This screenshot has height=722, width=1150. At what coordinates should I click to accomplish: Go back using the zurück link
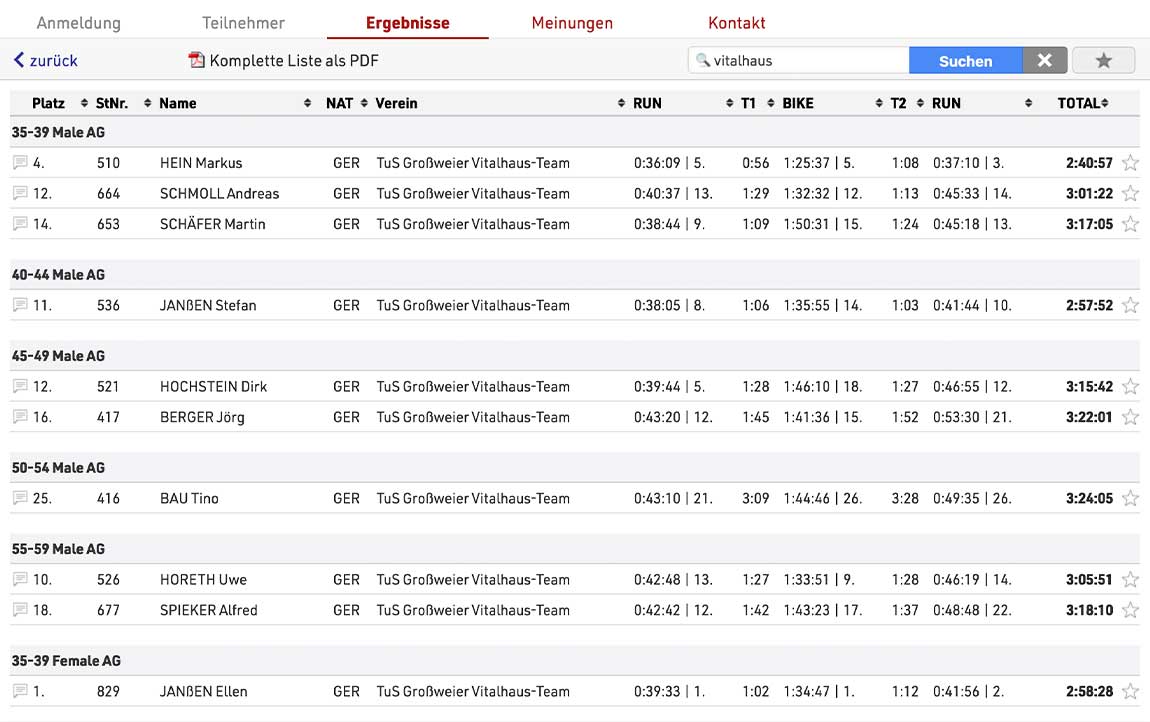click(x=45, y=60)
